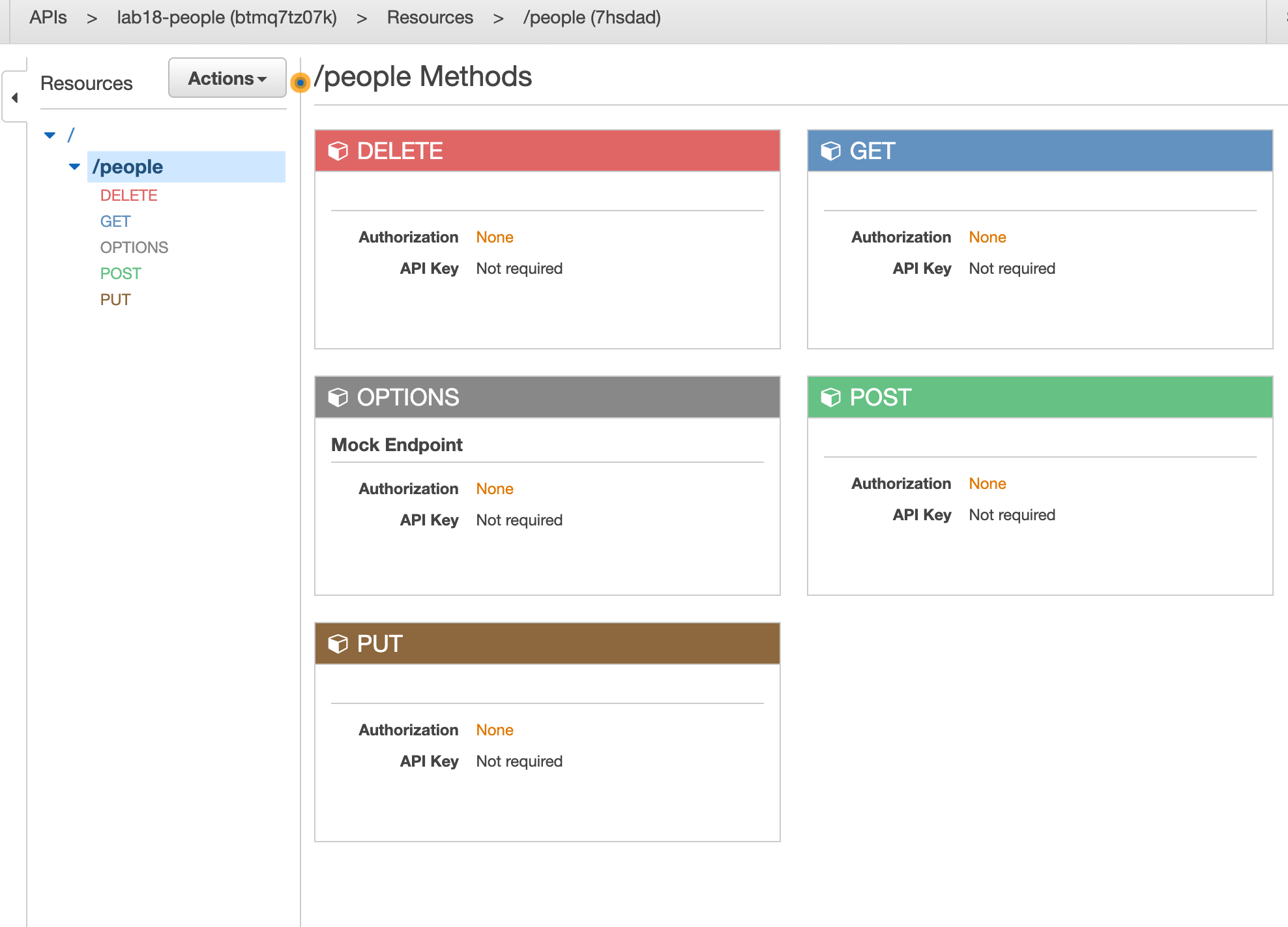The image size is (1288, 927).
Task: Click the cube icon on DELETE header
Action: click(x=341, y=151)
